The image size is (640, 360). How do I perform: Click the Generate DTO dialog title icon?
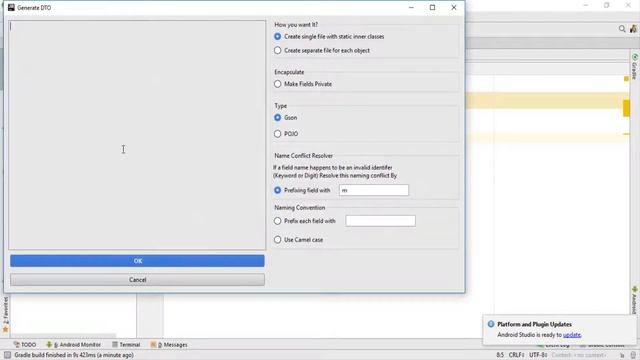coord(11,7)
